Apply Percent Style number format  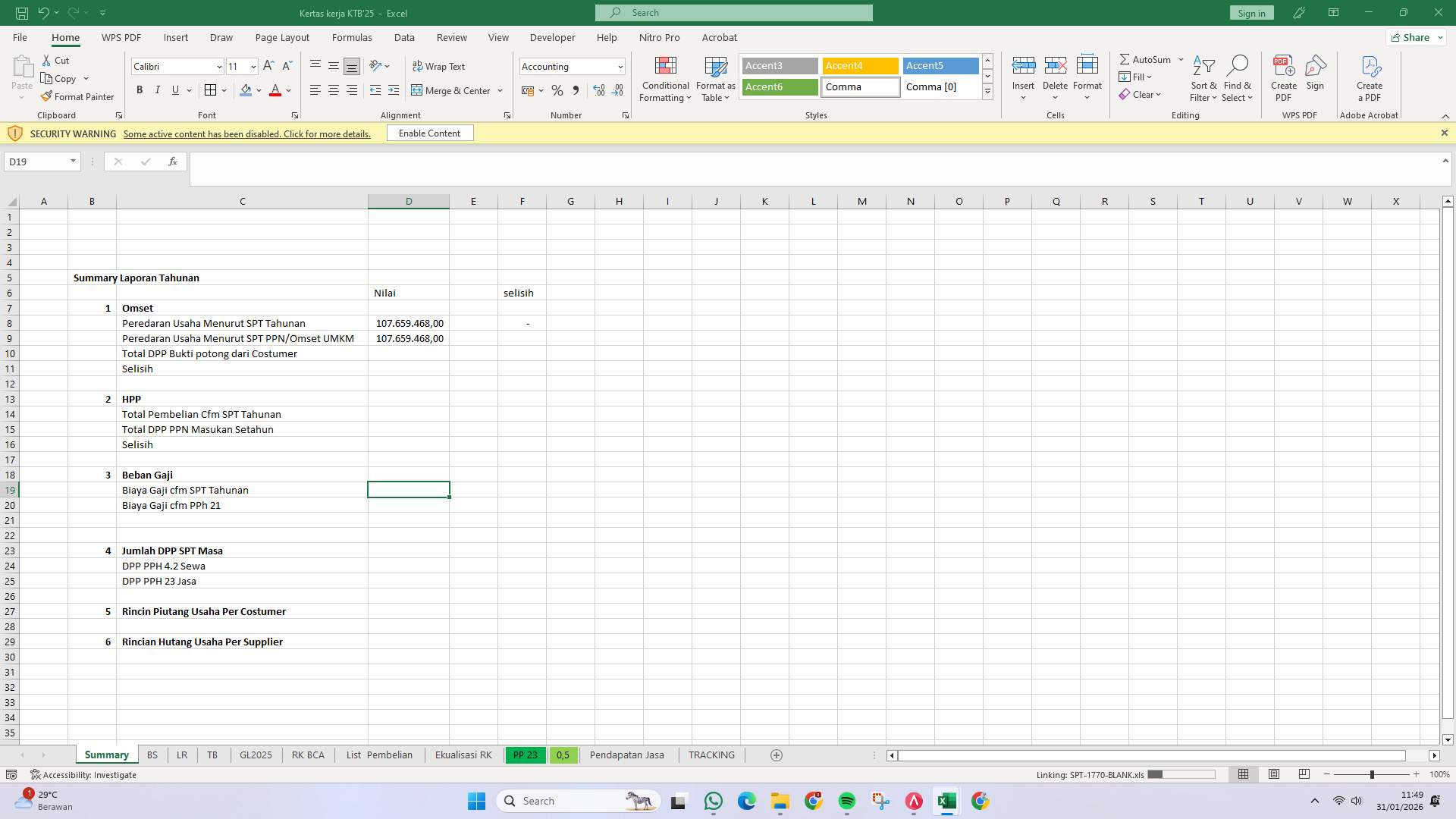pyautogui.click(x=557, y=90)
